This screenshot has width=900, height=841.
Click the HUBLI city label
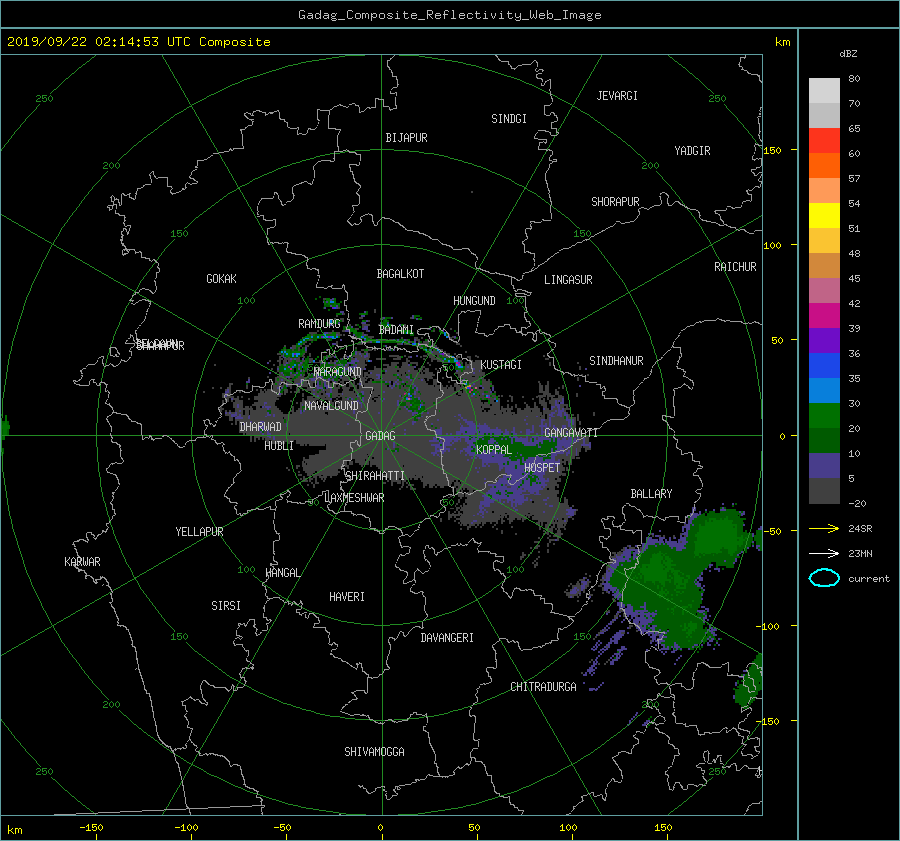pyautogui.click(x=279, y=445)
